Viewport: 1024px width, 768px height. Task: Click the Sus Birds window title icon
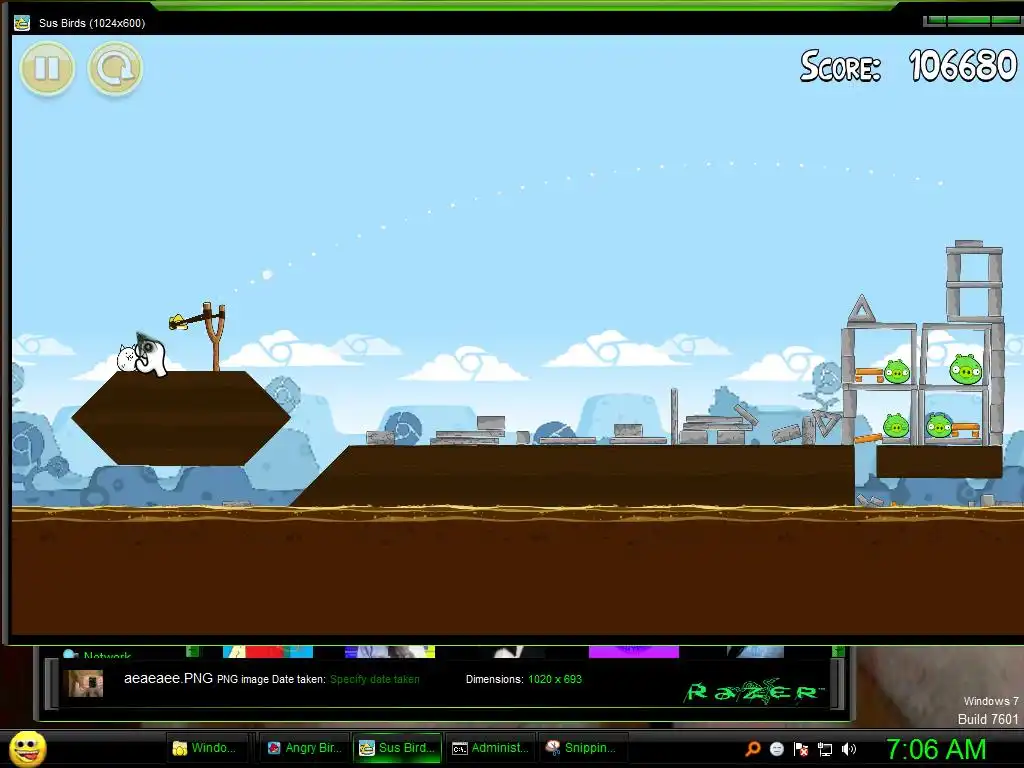coord(22,23)
